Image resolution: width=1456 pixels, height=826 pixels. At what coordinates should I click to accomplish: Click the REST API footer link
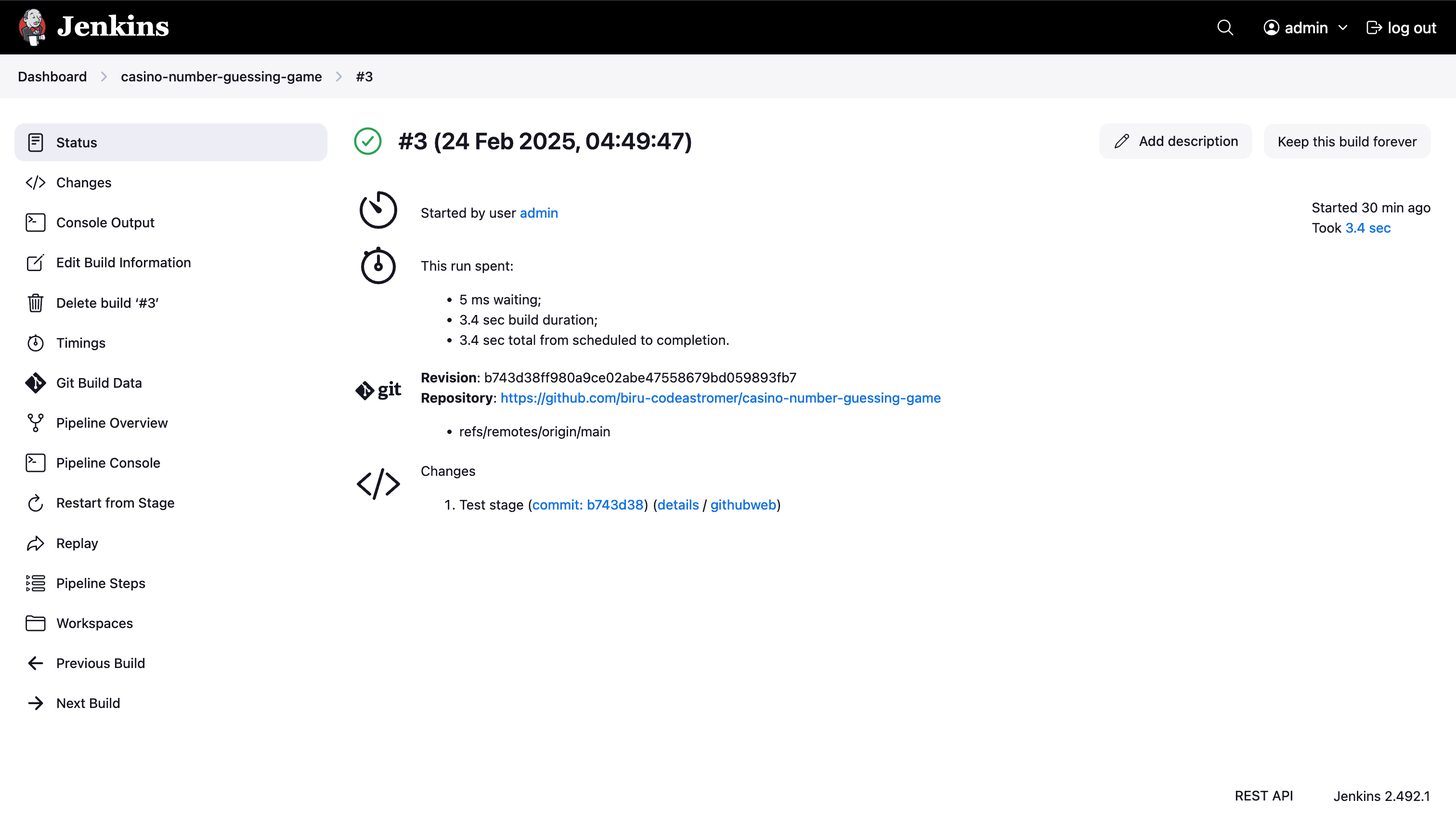coord(1263,796)
